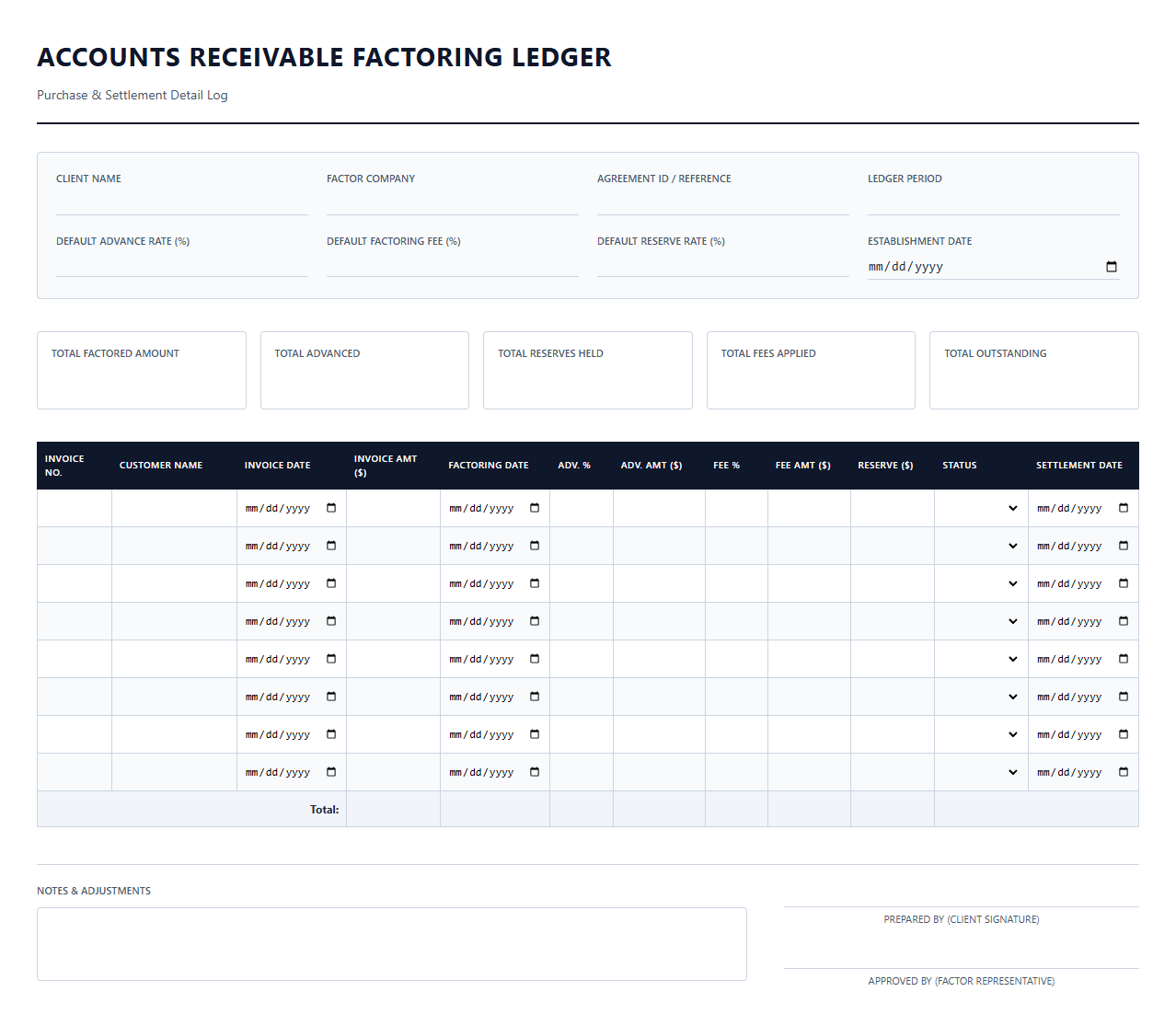Open Factoring Date calendar icon in seventh row
The height and width of the screenshot is (1026, 1176).
pos(535,734)
